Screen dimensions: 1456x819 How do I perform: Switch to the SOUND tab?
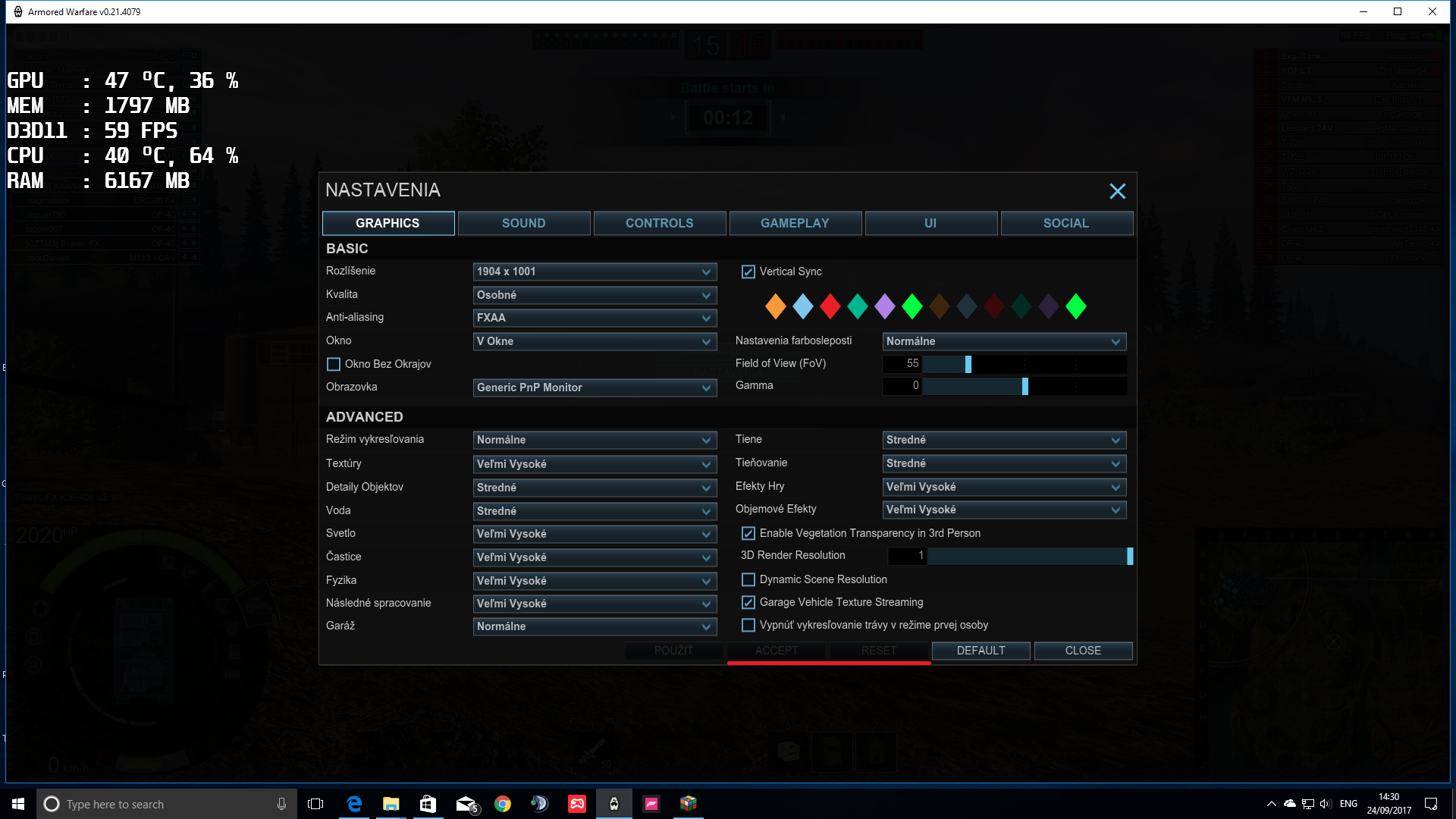pyautogui.click(x=524, y=223)
